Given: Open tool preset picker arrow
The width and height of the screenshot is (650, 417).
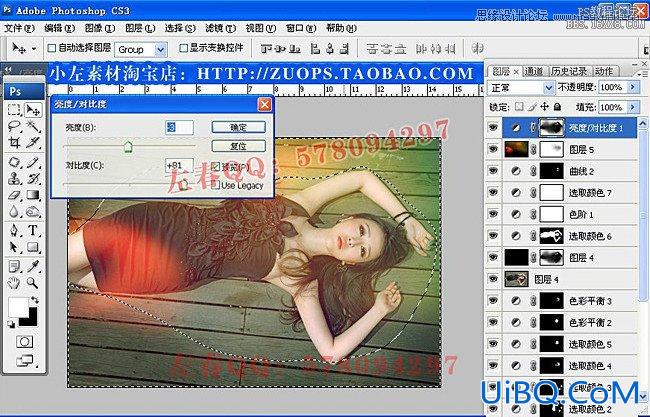Looking at the screenshot, I should click(34, 49).
